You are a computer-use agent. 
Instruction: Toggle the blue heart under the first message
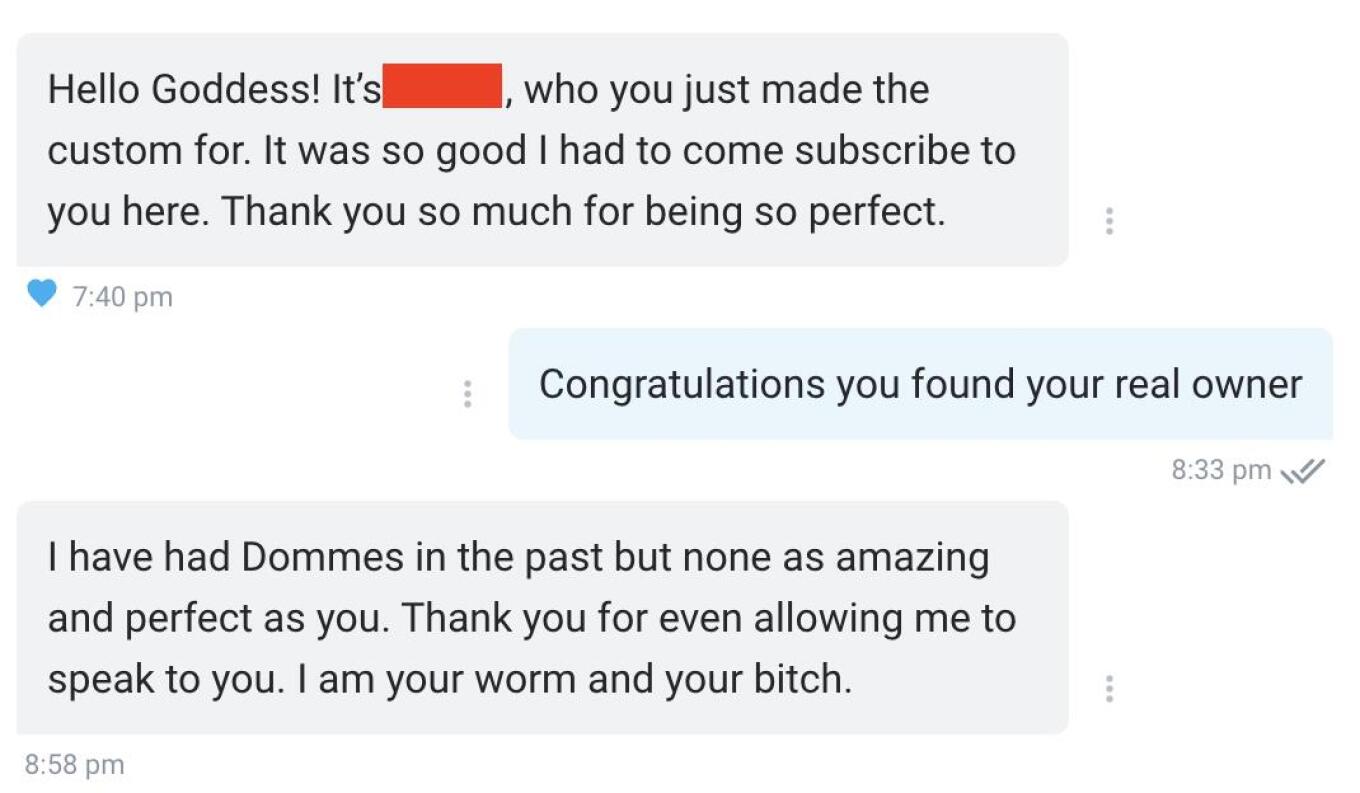[41, 295]
